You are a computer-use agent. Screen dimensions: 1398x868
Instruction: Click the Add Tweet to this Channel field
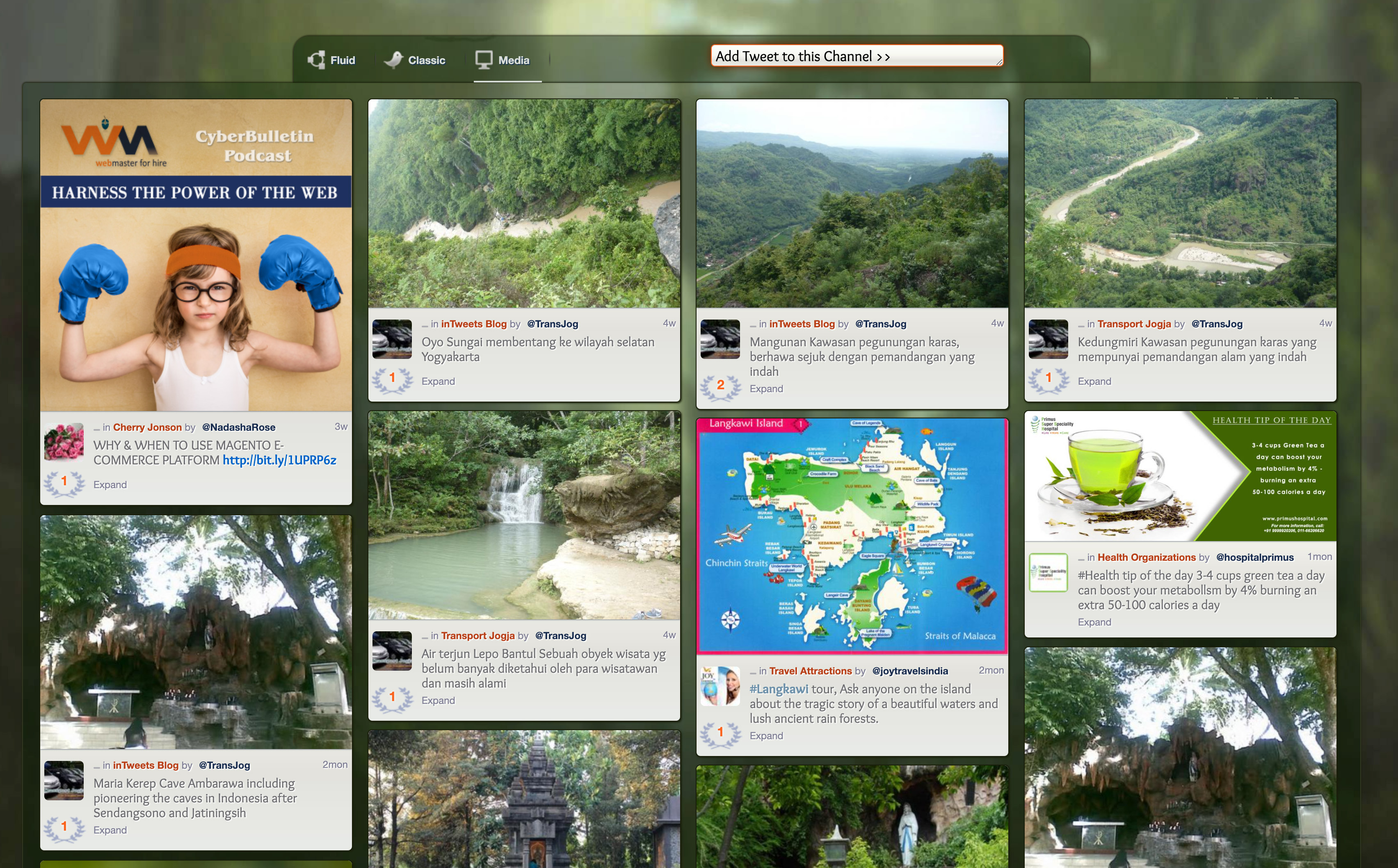click(857, 56)
